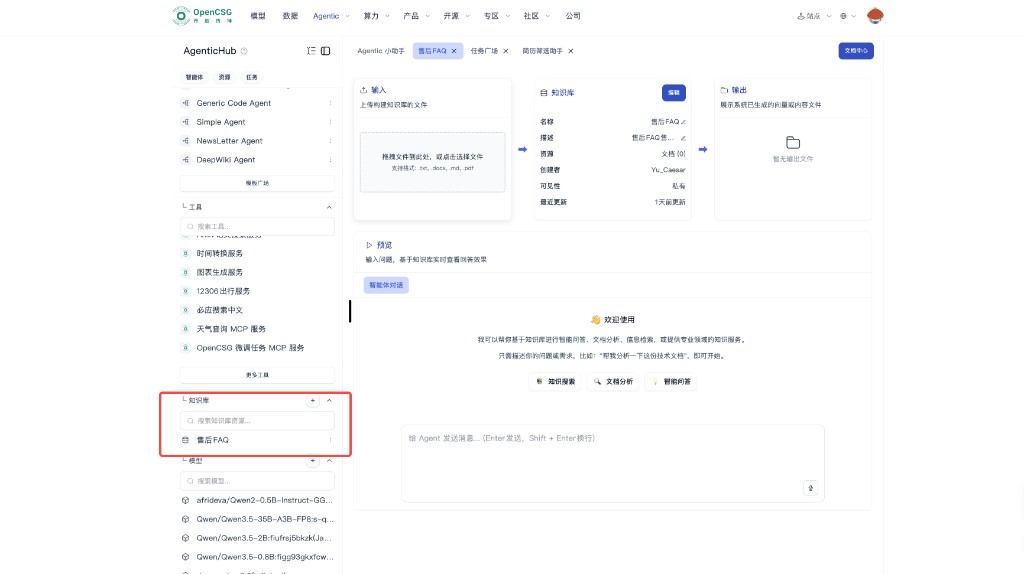
Task: Select OpenCSG 微调任务 MCP 服务
Action: (x=250, y=348)
